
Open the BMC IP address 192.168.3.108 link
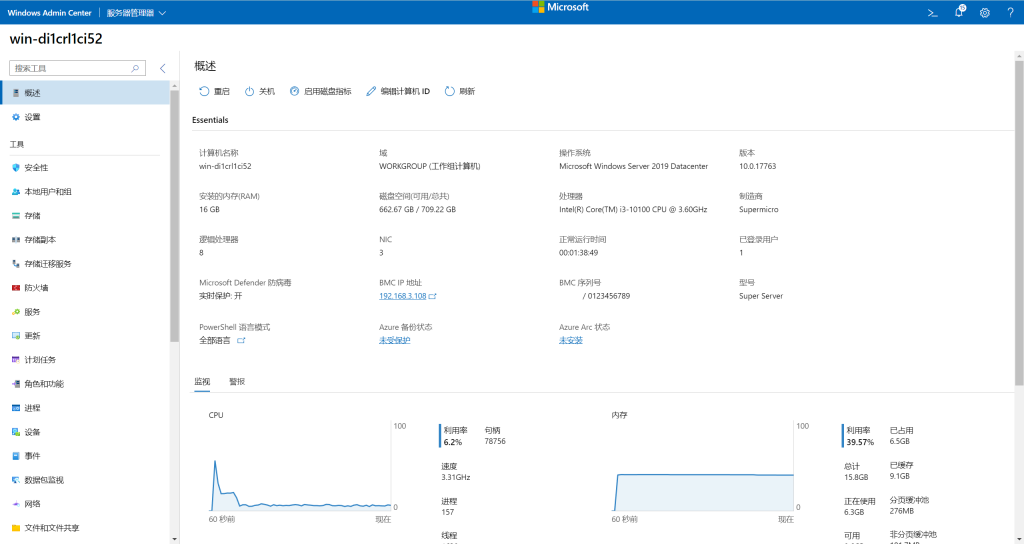402,296
